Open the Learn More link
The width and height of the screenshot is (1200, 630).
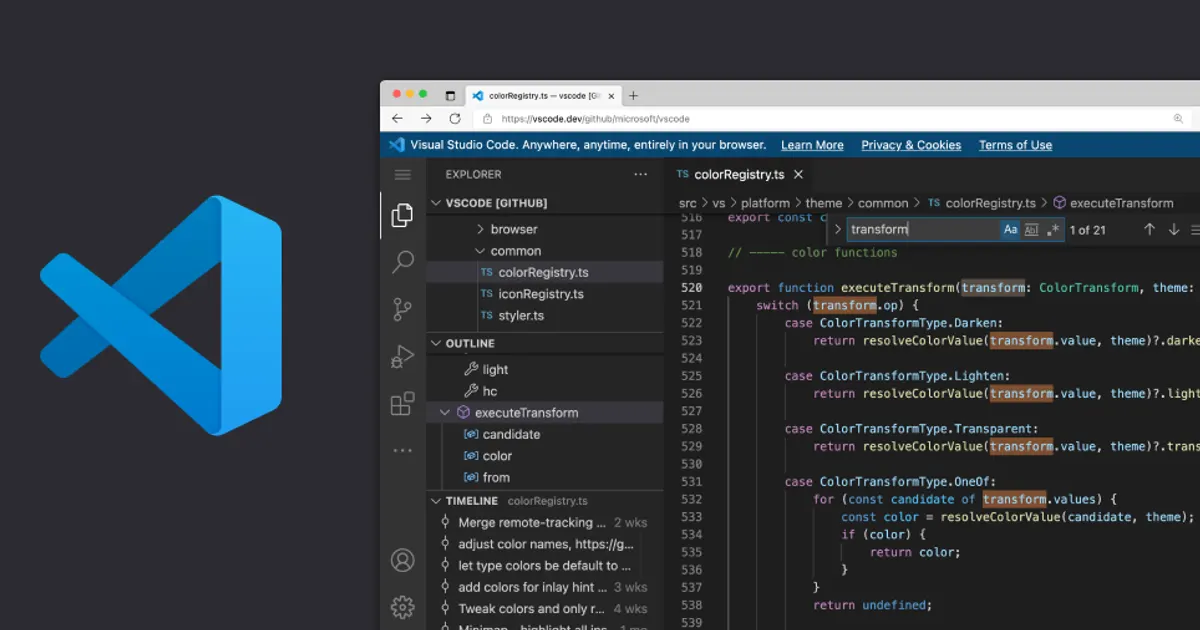coord(812,145)
